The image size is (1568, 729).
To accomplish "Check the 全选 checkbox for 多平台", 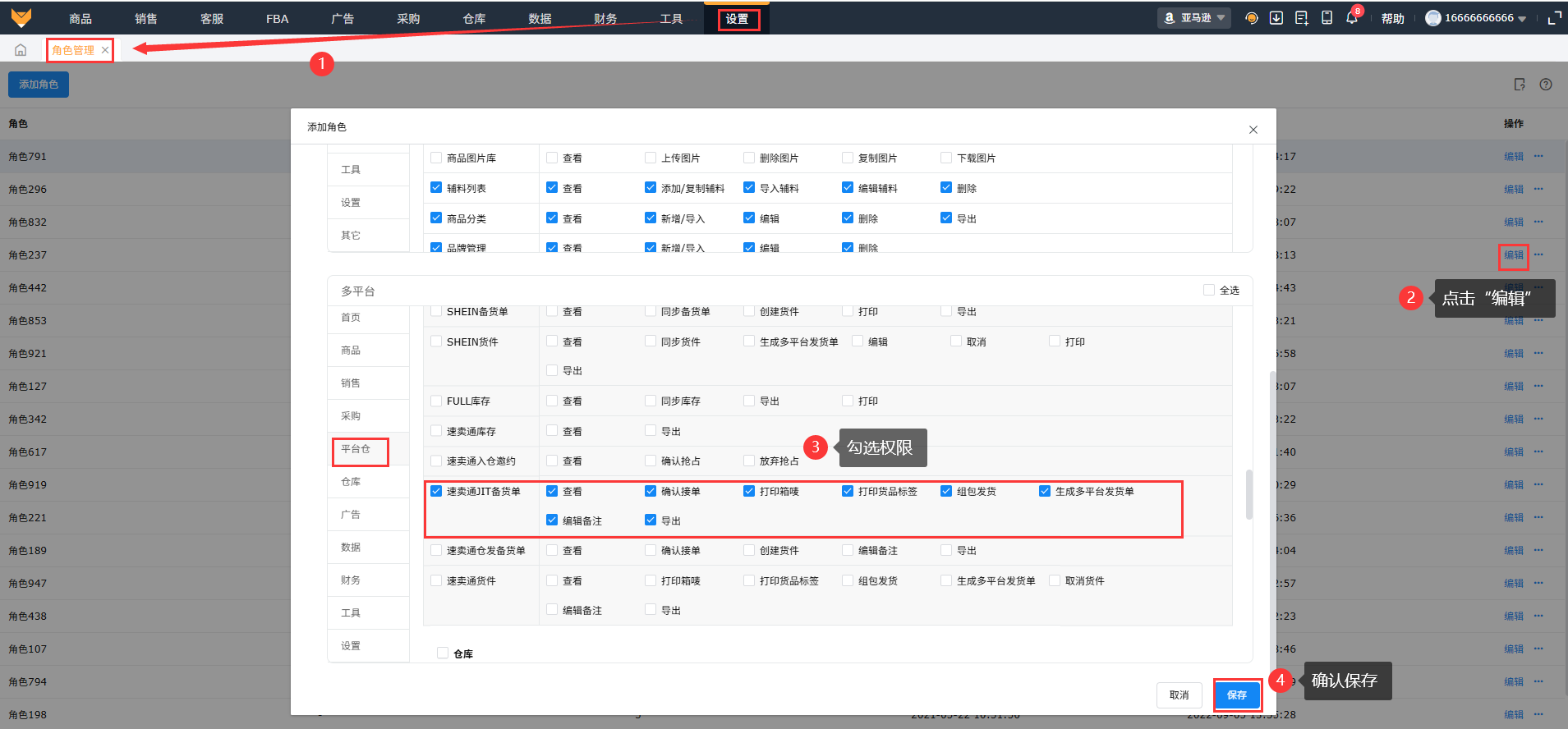I will pyautogui.click(x=1209, y=290).
